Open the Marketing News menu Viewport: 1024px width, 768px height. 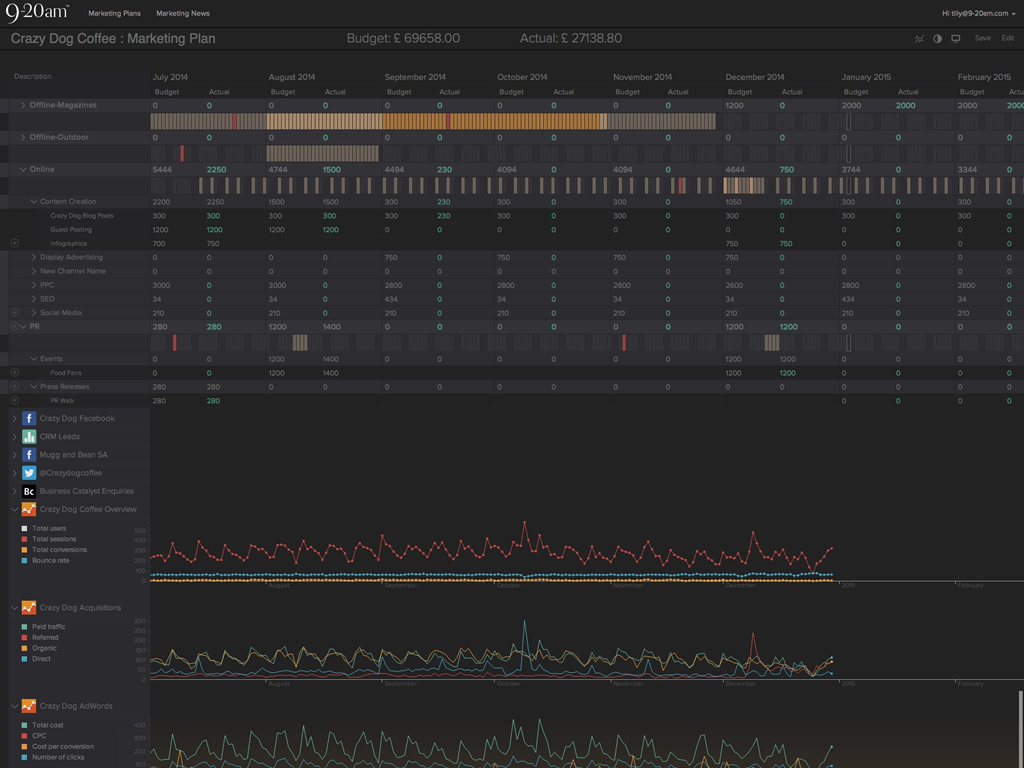183,14
